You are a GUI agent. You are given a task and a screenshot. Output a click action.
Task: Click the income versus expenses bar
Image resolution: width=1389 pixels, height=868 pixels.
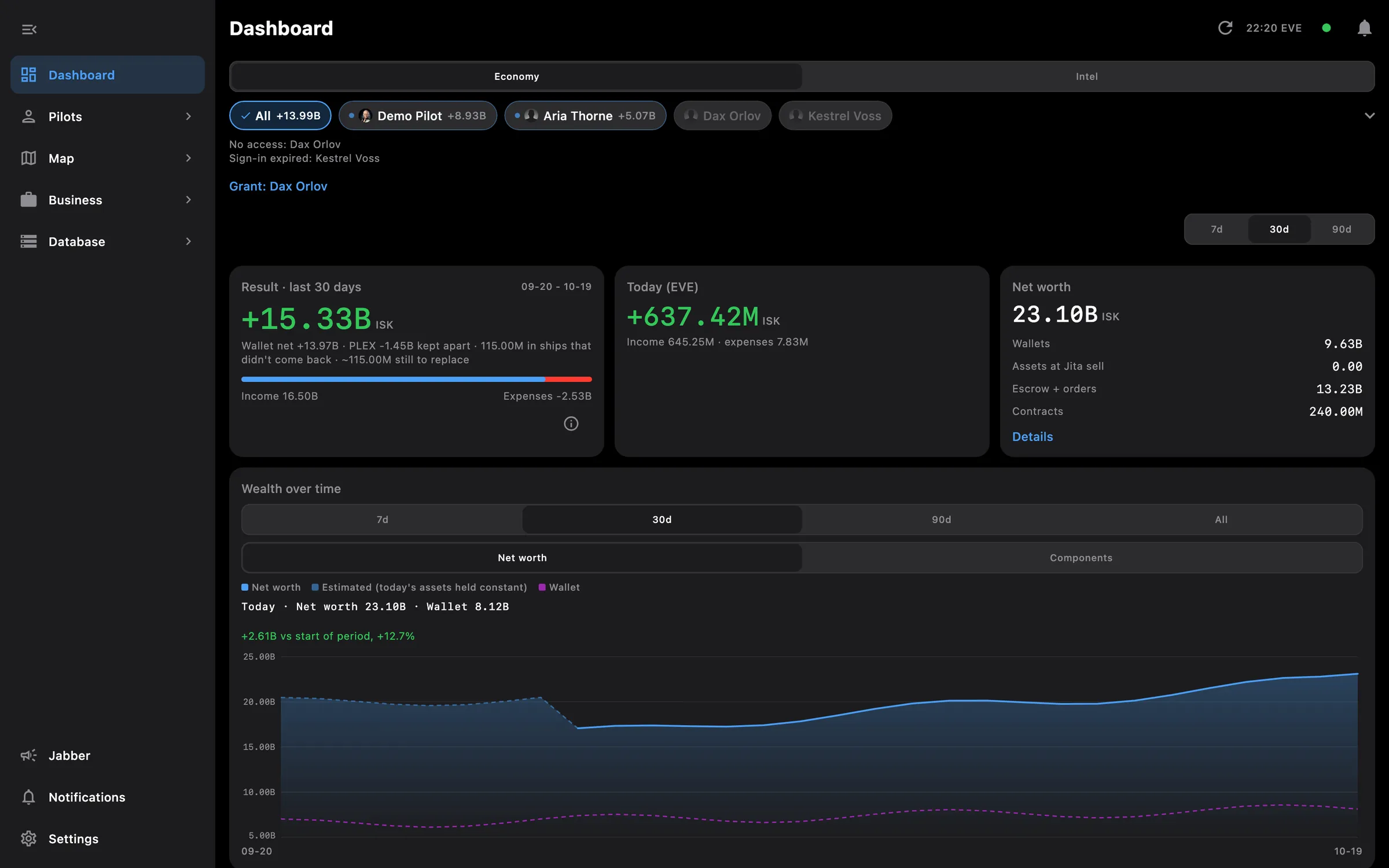pos(417,379)
